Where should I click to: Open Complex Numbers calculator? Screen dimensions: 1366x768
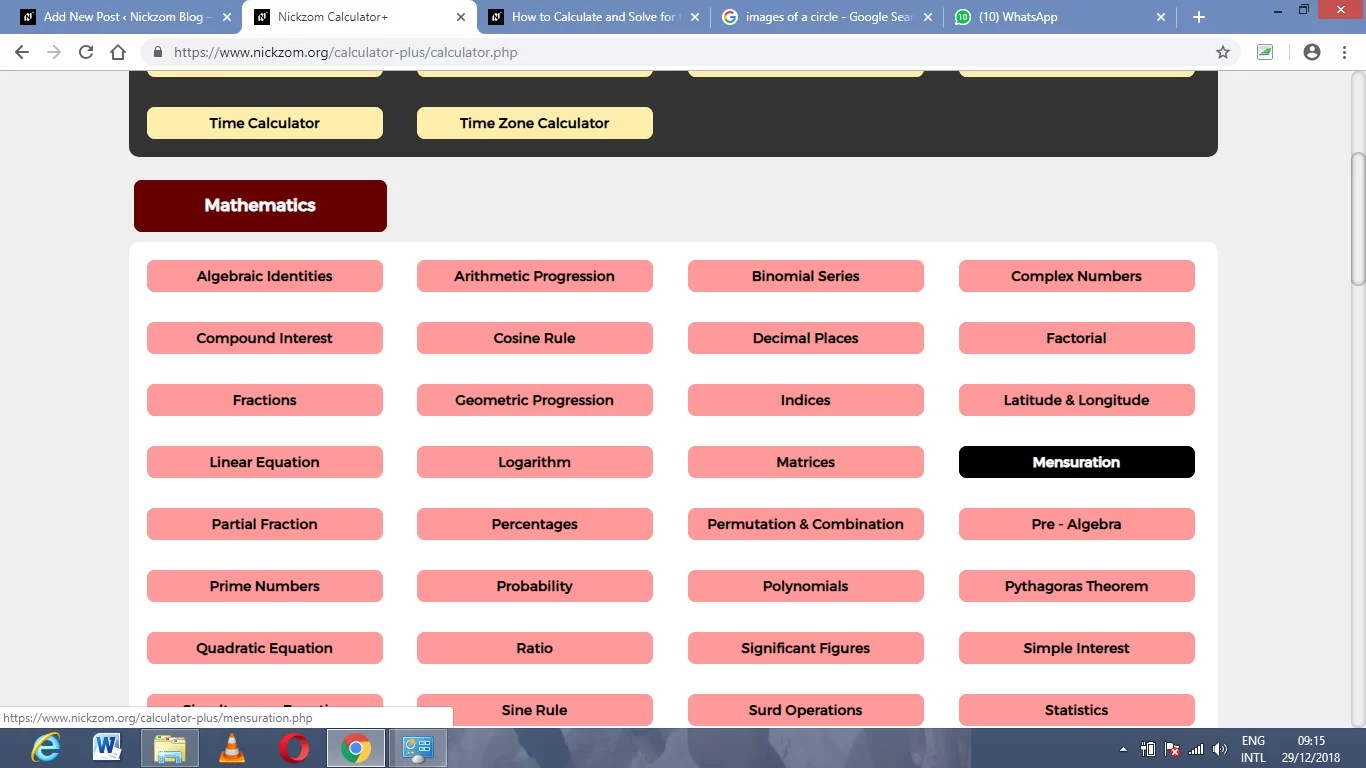(1076, 276)
